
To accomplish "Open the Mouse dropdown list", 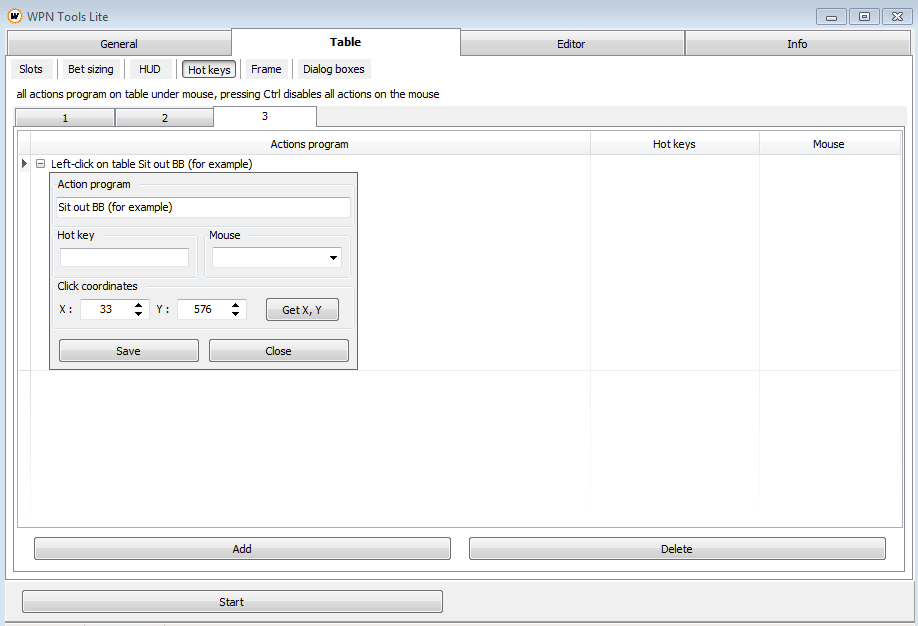I will [332, 258].
